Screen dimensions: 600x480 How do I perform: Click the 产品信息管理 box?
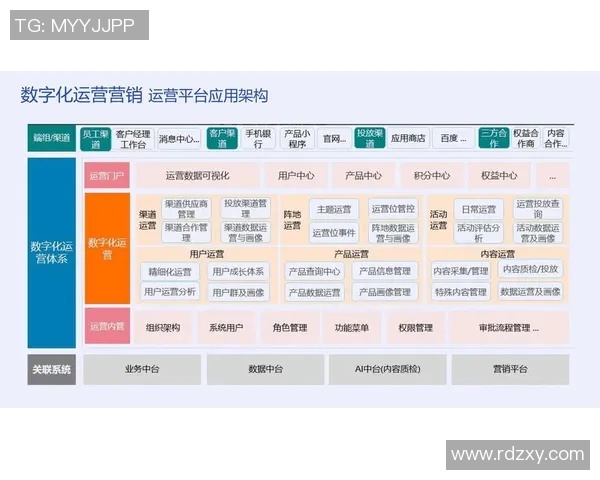pyautogui.click(x=385, y=271)
